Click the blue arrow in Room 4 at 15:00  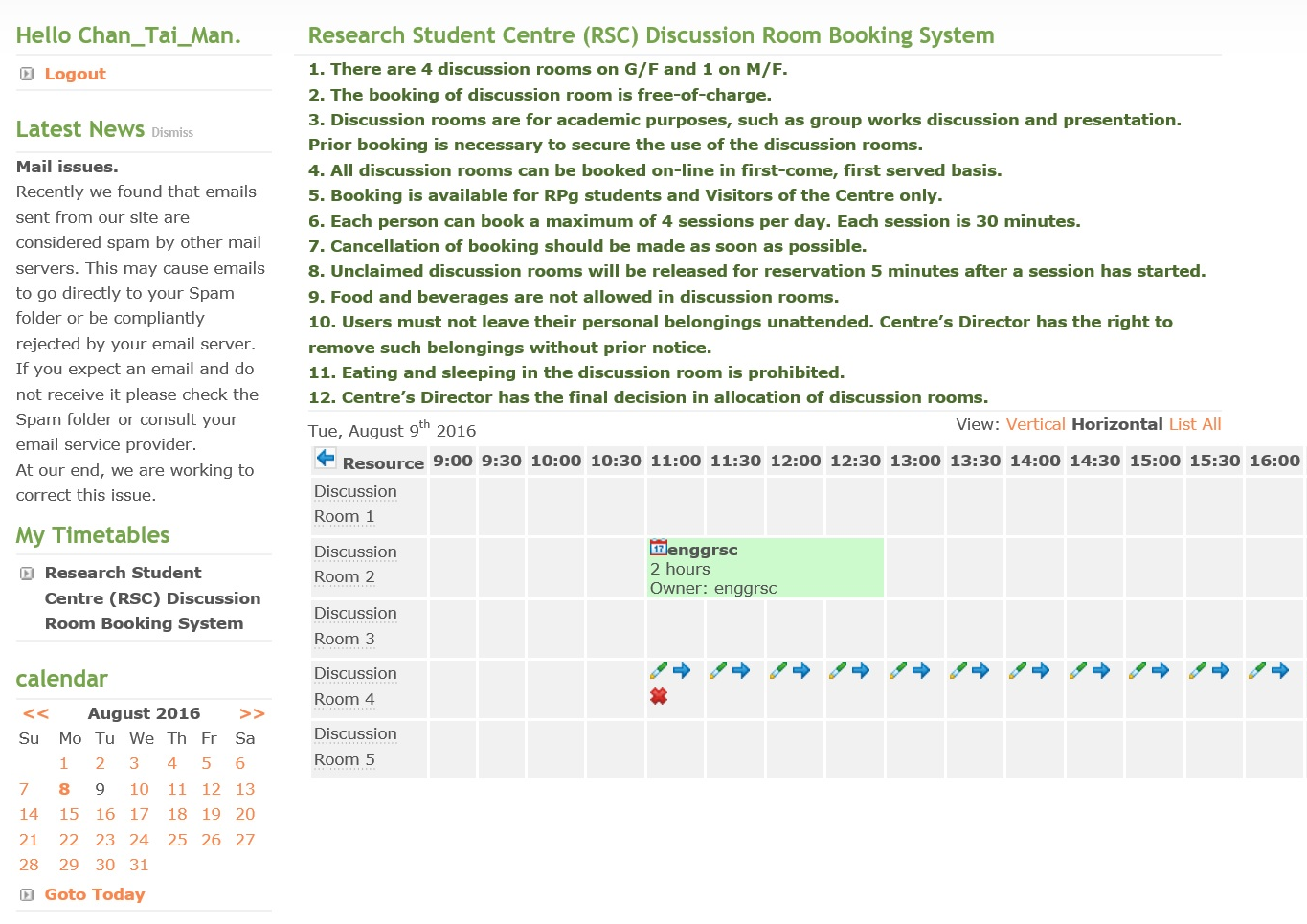(1161, 670)
